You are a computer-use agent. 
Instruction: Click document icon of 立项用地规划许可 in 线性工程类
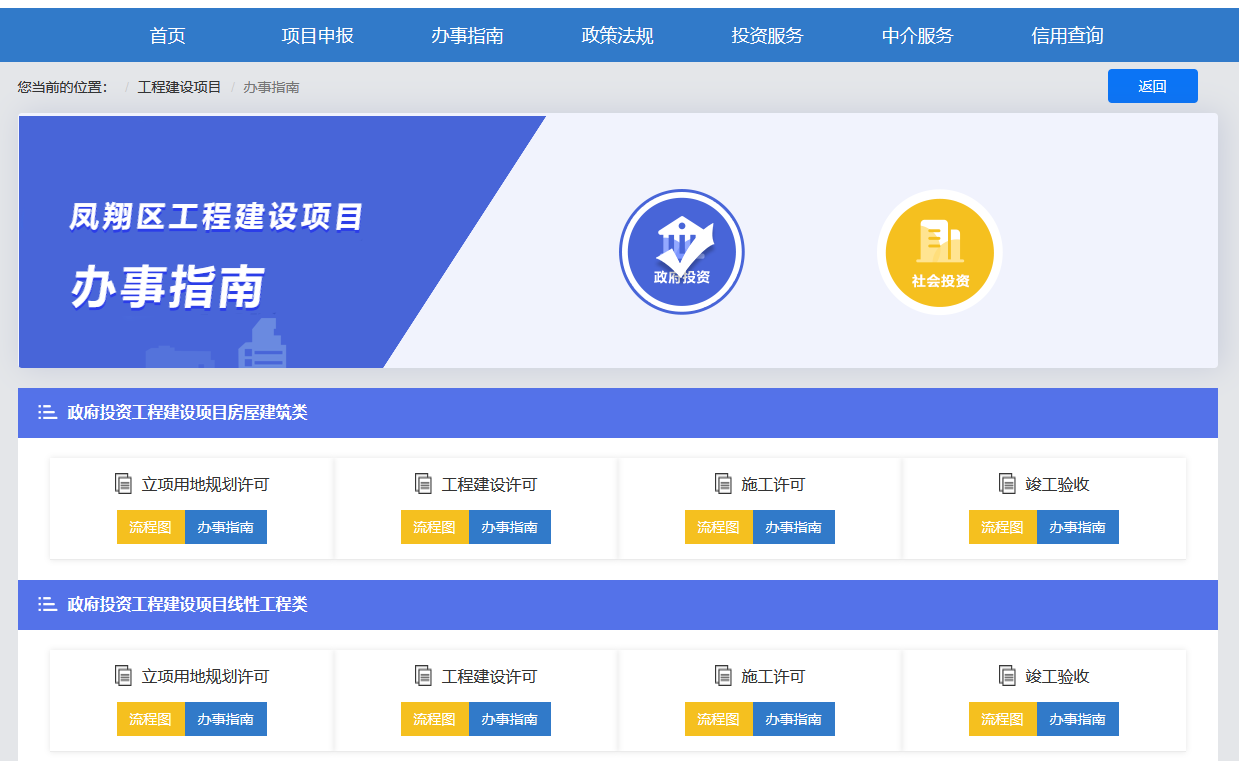123,676
